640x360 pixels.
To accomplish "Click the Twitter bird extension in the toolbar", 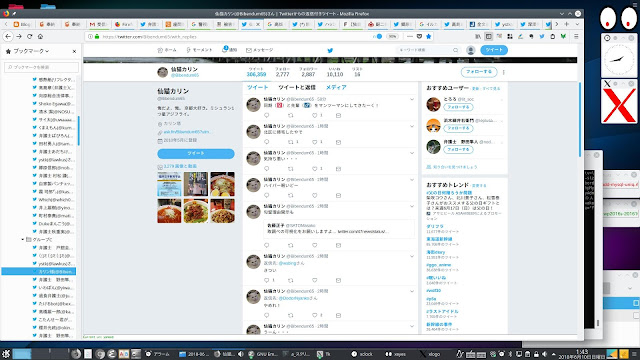I will tap(542, 36).
